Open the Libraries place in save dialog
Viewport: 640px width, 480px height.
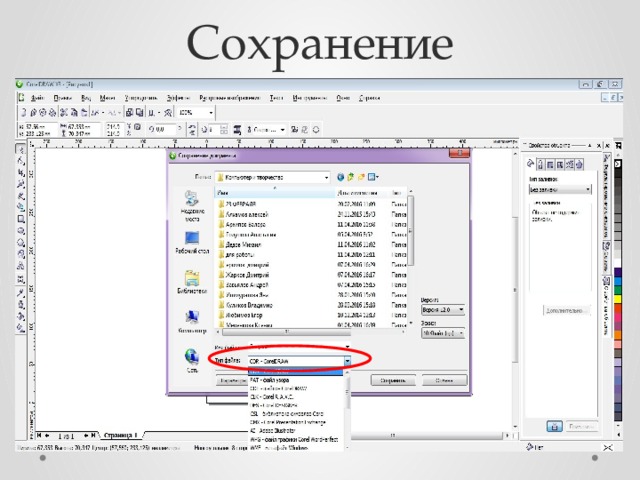tap(192, 282)
